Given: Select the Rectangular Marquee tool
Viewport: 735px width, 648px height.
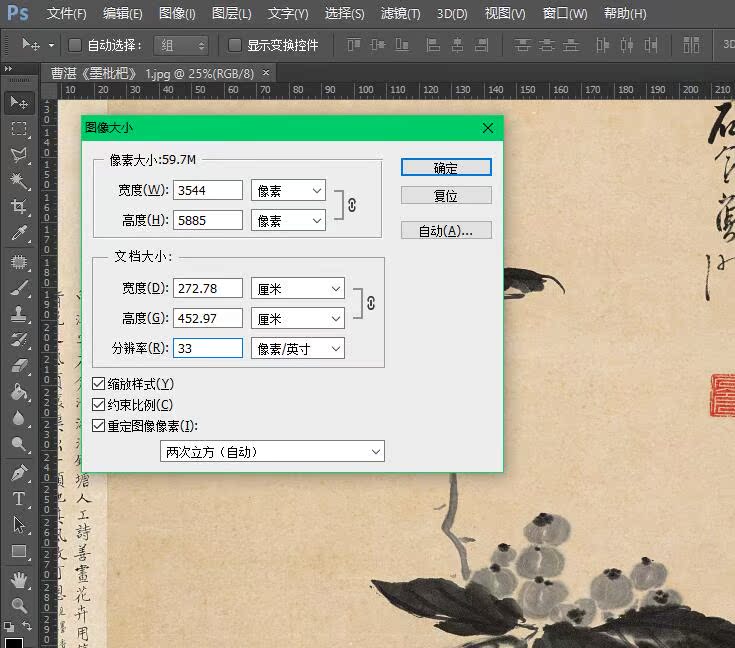Looking at the screenshot, I should click(x=19, y=128).
